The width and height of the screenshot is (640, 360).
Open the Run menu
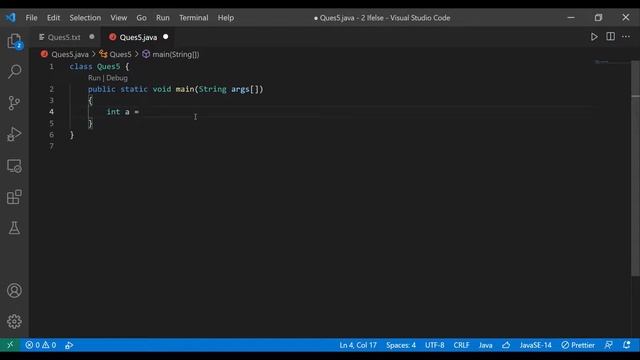162,18
